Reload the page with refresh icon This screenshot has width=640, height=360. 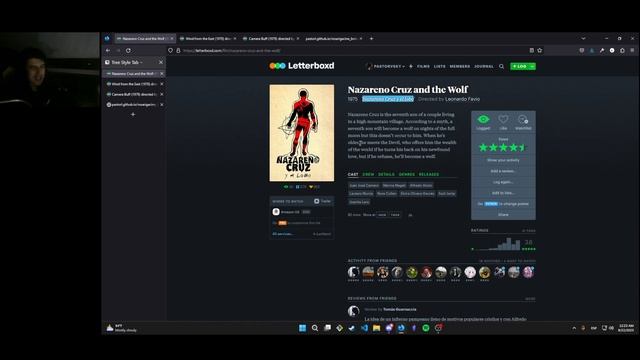pyautogui.click(x=128, y=50)
